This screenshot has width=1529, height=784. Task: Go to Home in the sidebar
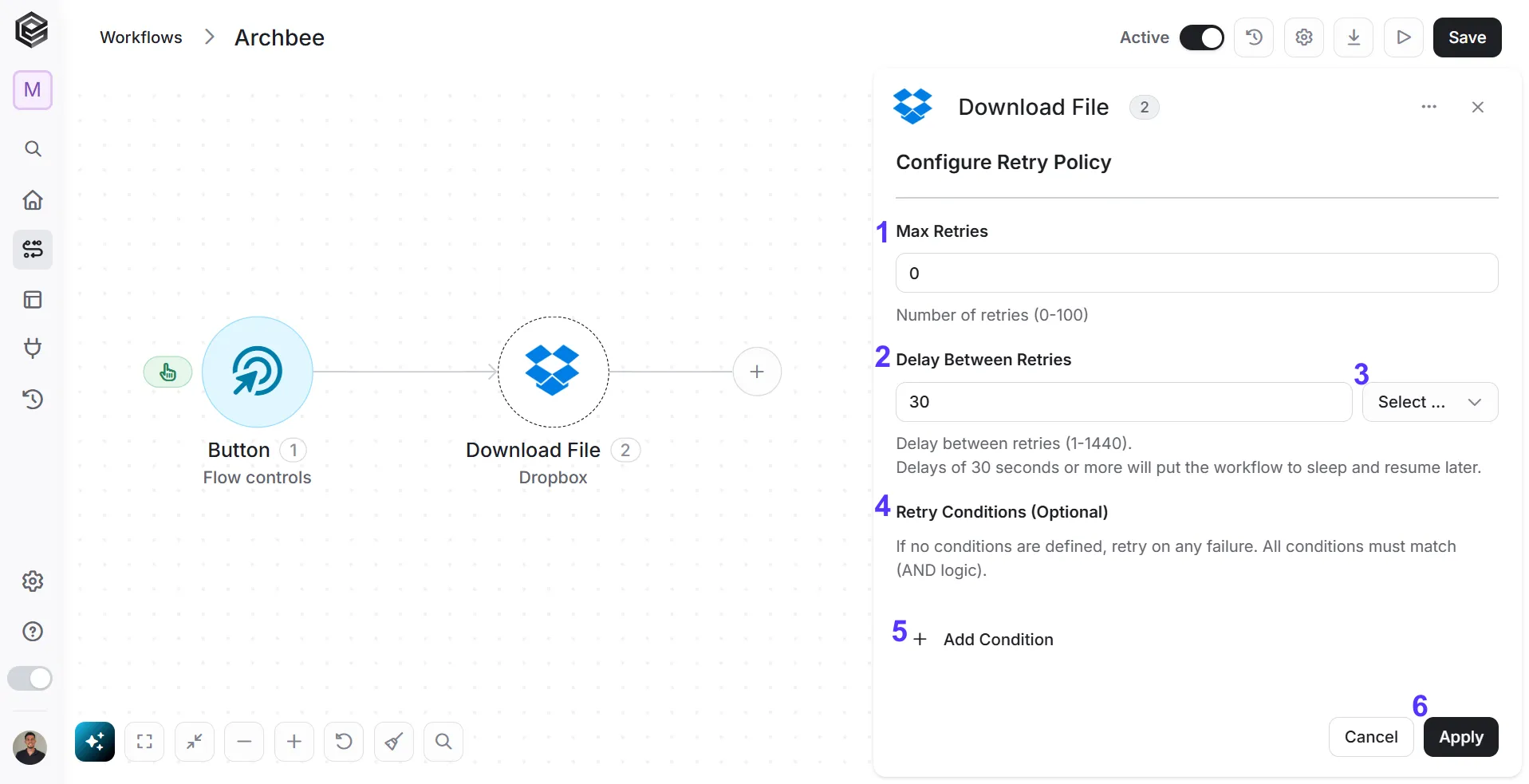coord(33,199)
